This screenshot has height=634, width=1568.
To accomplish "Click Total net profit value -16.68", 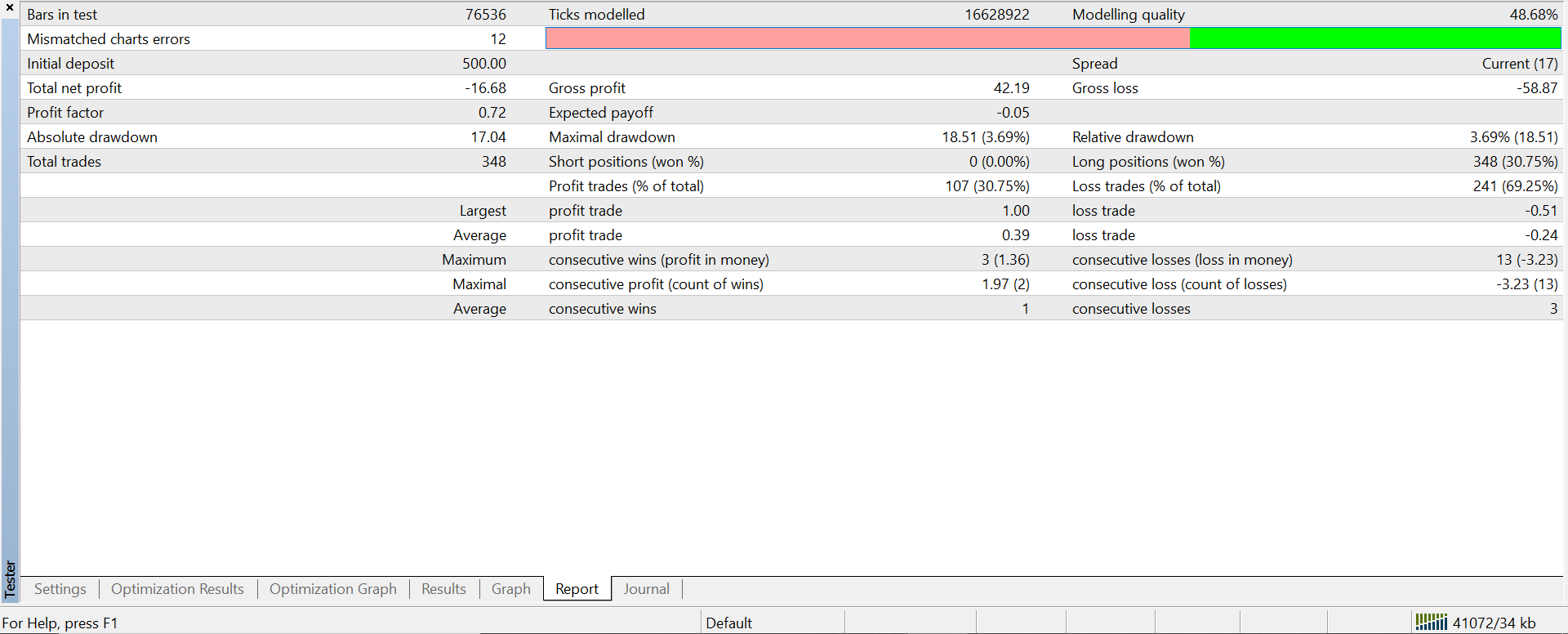I will click(485, 88).
